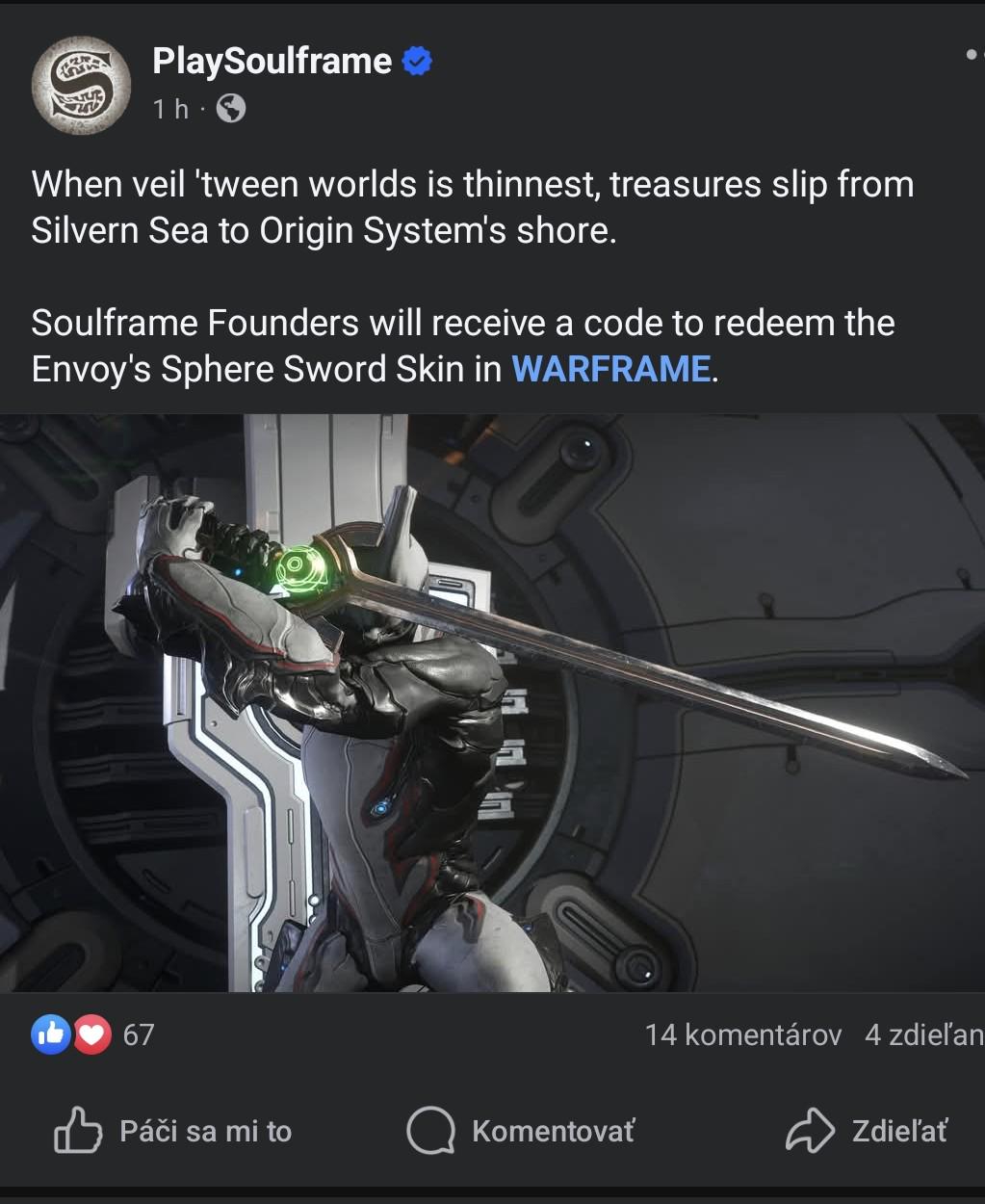
Task: Tap the Komentovať button label
Action: 554,1131
